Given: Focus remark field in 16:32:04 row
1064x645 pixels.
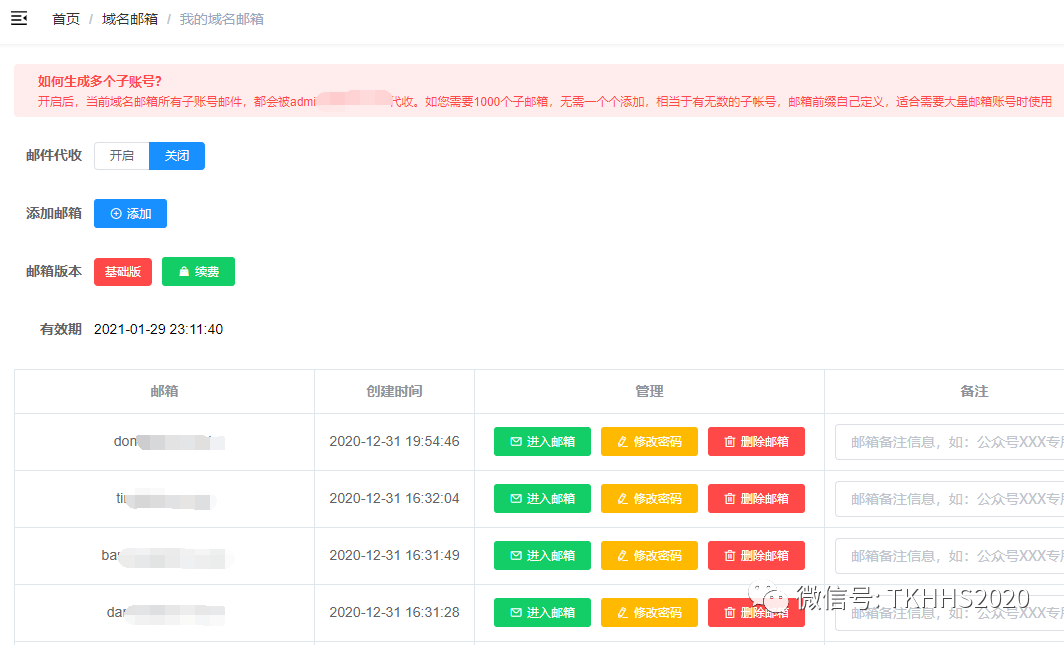Looking at the screenshot, I should pyautogui.click(x=950, y=499).
